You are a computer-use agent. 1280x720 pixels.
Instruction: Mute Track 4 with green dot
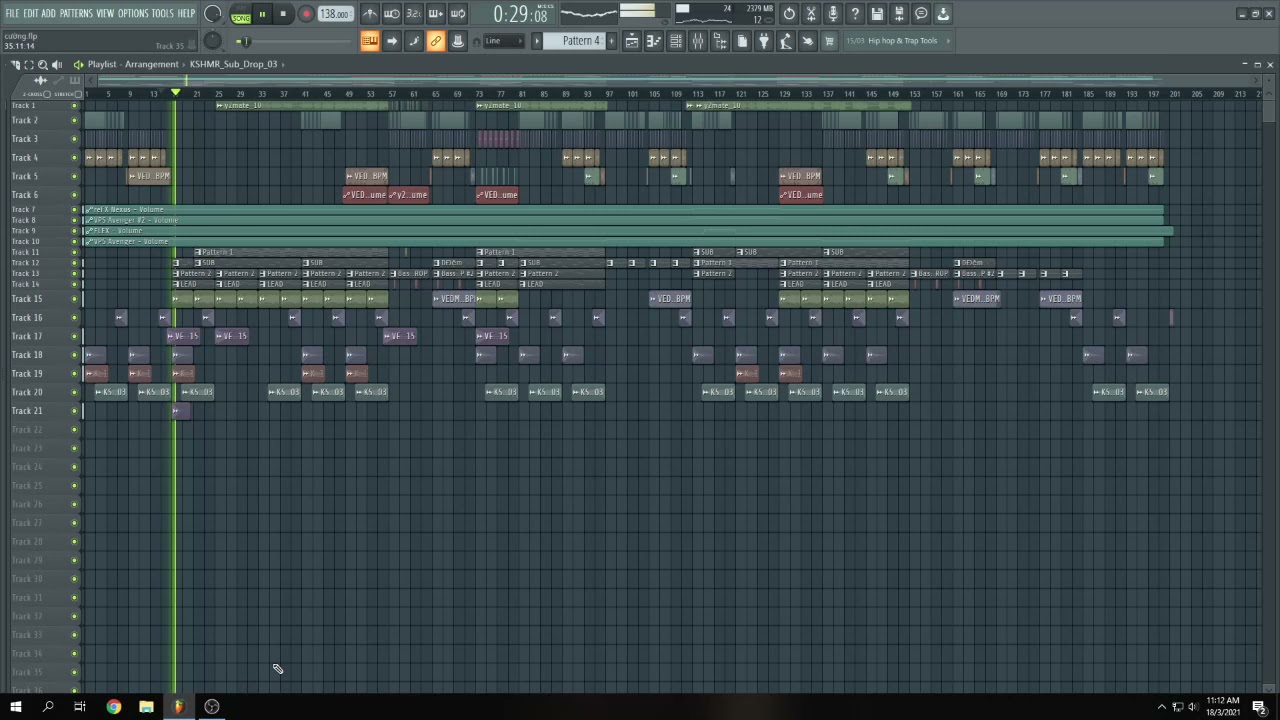[x=74, y=158]
